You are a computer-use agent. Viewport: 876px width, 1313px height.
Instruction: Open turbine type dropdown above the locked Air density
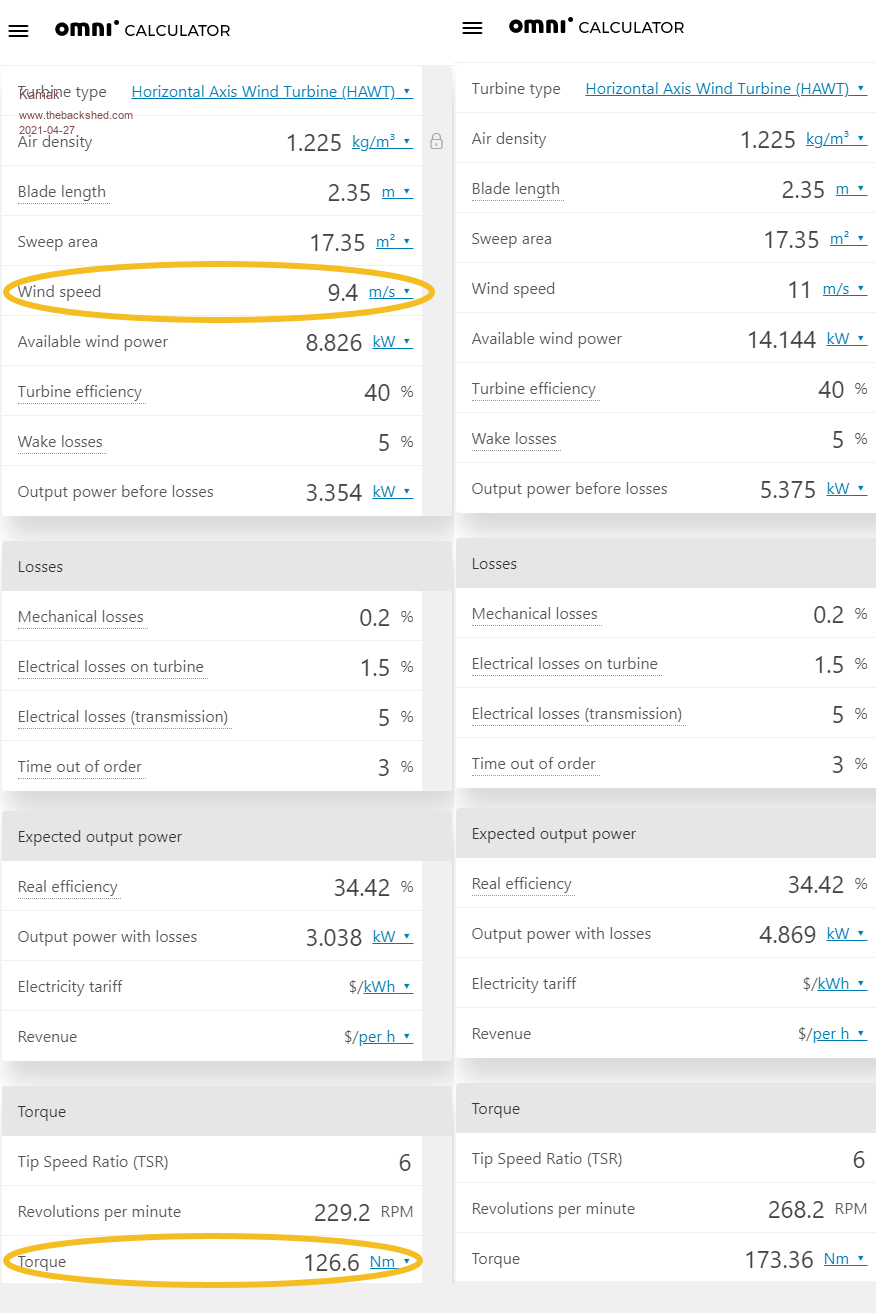[x=271, y=92]
